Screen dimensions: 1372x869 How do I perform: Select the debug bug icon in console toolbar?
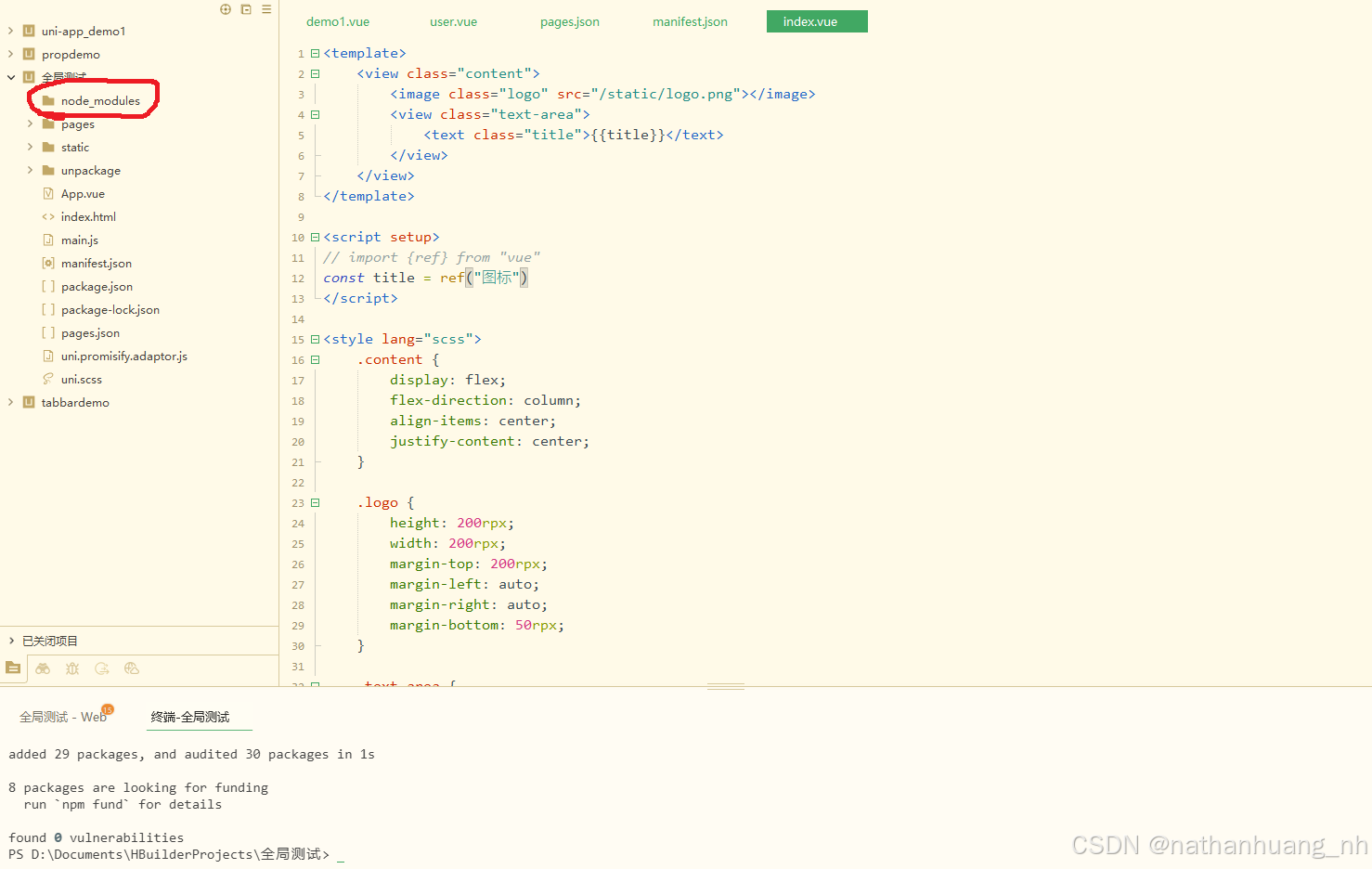click(x=71, y=668)
